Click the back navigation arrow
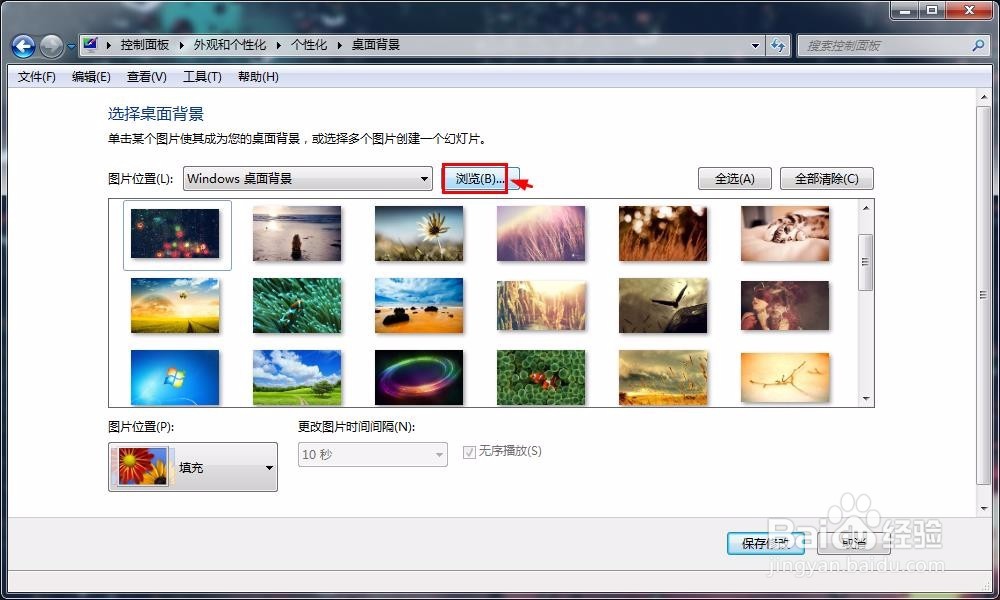Screen dimensions: 1000x600 click(22, 45)
